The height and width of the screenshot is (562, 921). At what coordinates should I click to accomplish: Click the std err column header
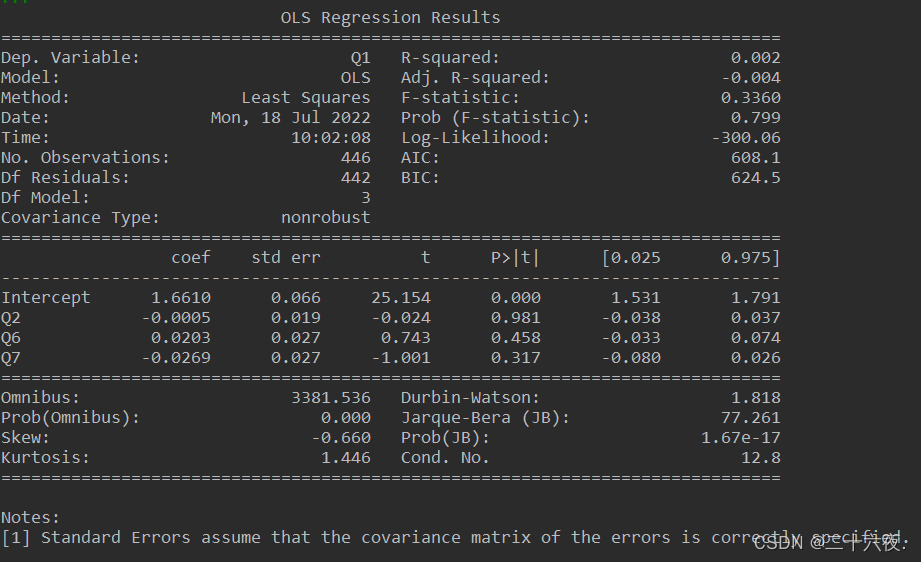click(x=286, y=257)
